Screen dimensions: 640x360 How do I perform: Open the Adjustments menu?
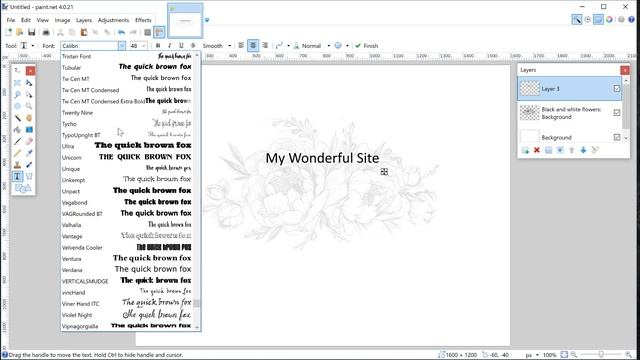point(113,20)
